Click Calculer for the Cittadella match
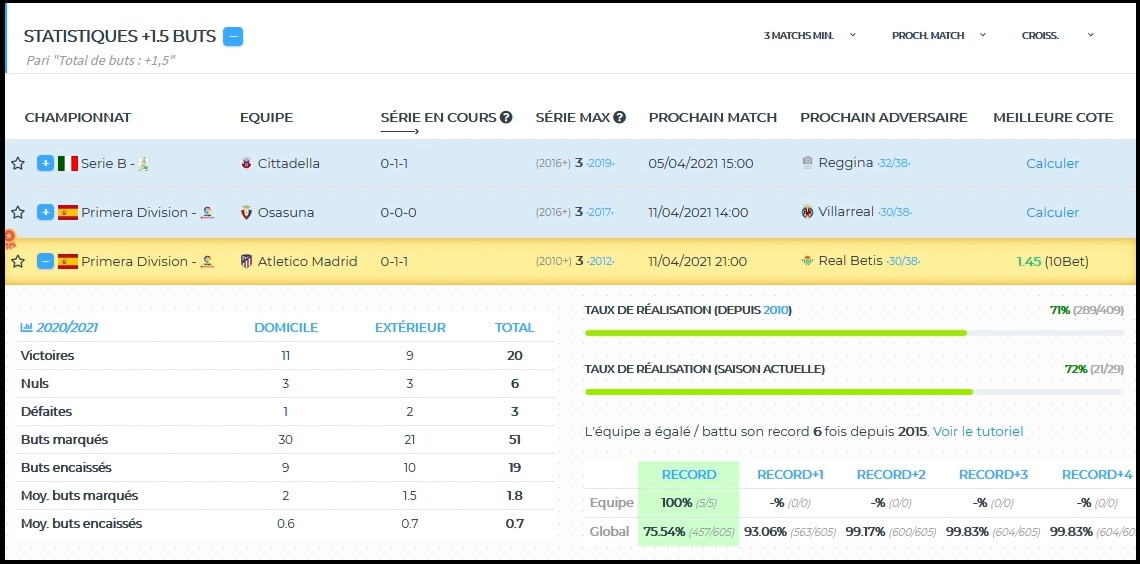 [x=1052, y=163]
